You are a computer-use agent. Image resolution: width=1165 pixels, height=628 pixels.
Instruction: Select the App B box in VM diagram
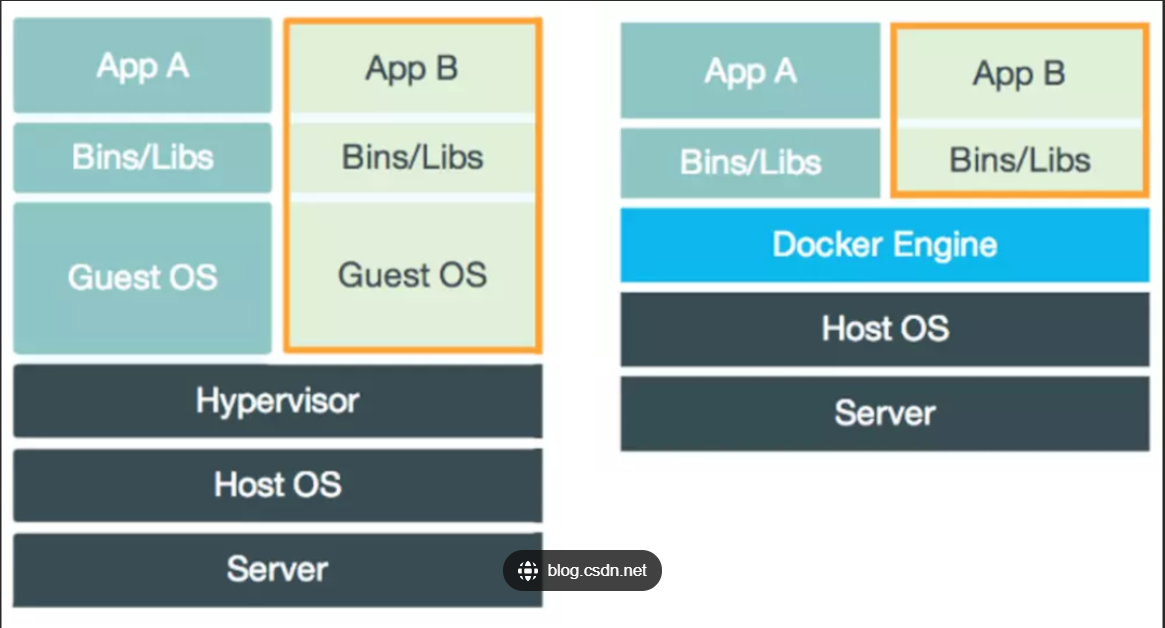pos(412,68)
